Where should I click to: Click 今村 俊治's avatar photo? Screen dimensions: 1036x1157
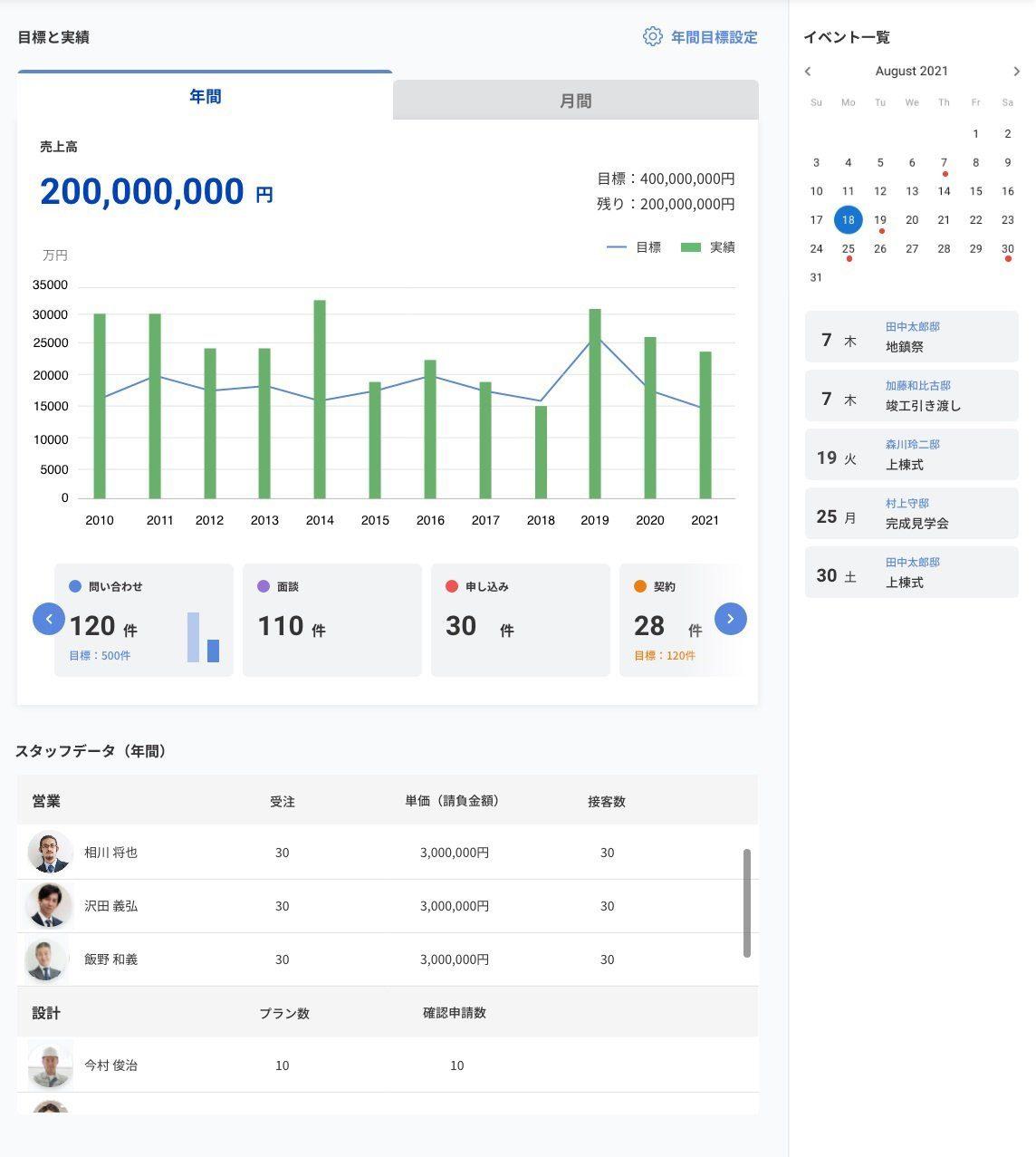click(50, 1065)
